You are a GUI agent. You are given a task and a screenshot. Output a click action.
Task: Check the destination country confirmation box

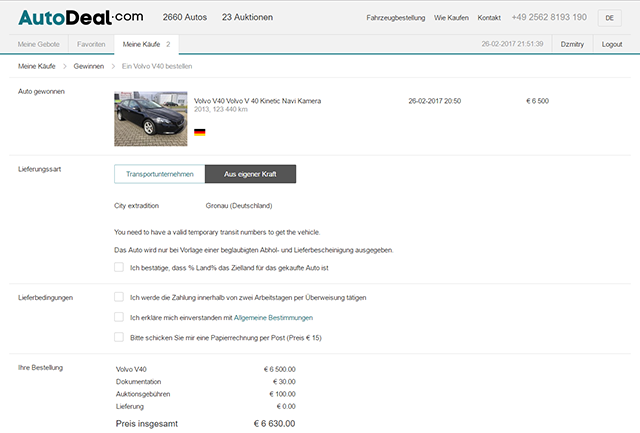[x=119, y=267]
